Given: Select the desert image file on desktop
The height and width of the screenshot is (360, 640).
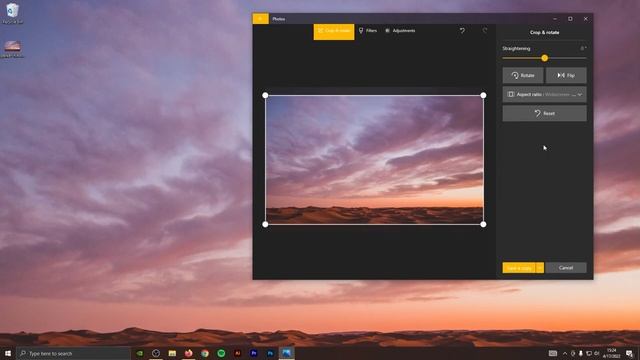Looking at the screenshot, I should point(12,49).
